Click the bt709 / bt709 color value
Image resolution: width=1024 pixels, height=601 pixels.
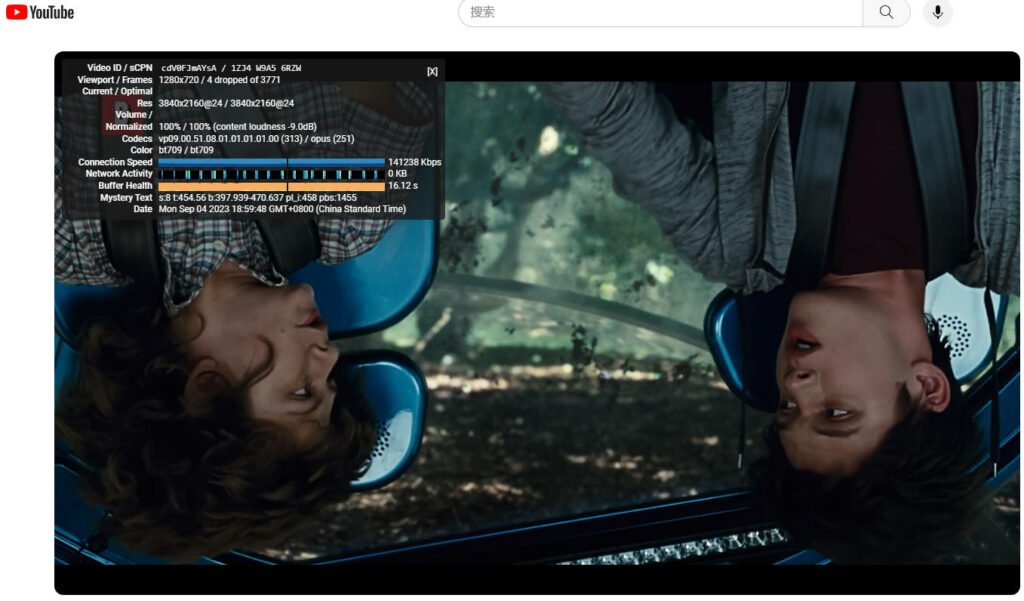pyautogui.click(x=186, y=150)
